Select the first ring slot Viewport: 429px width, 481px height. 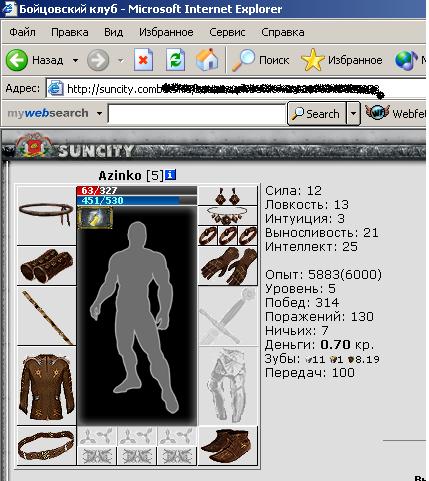pos(208,236)
